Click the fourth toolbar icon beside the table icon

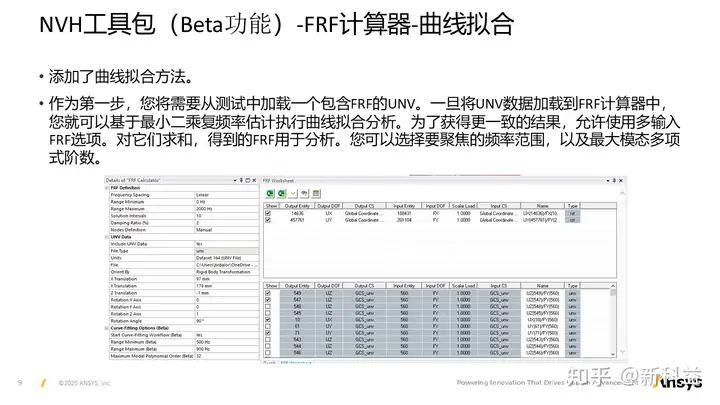(304, 193)
